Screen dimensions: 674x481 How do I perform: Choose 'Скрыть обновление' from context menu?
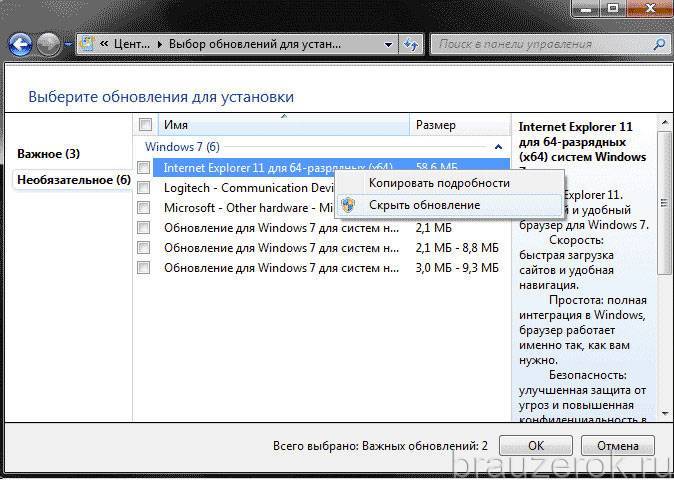(449, 205)
